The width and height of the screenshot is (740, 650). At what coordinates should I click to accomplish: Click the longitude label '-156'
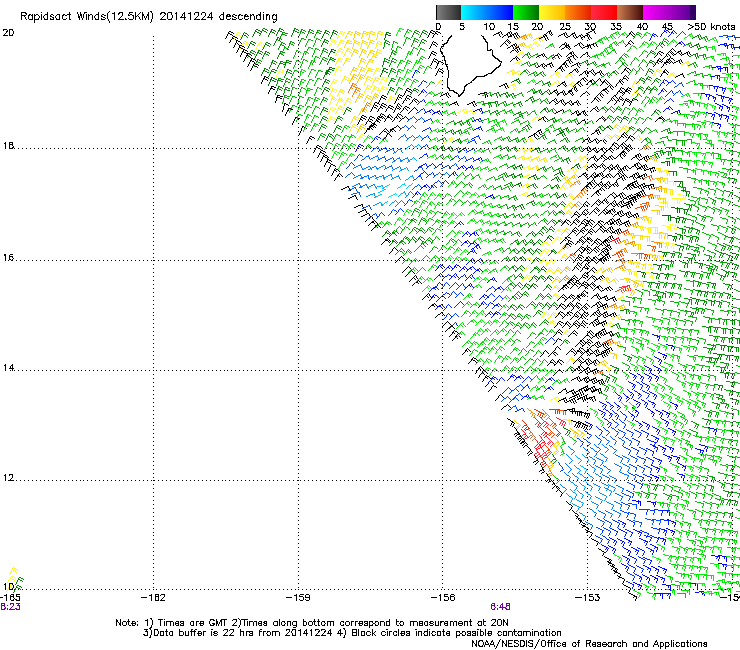coord(443,598)
